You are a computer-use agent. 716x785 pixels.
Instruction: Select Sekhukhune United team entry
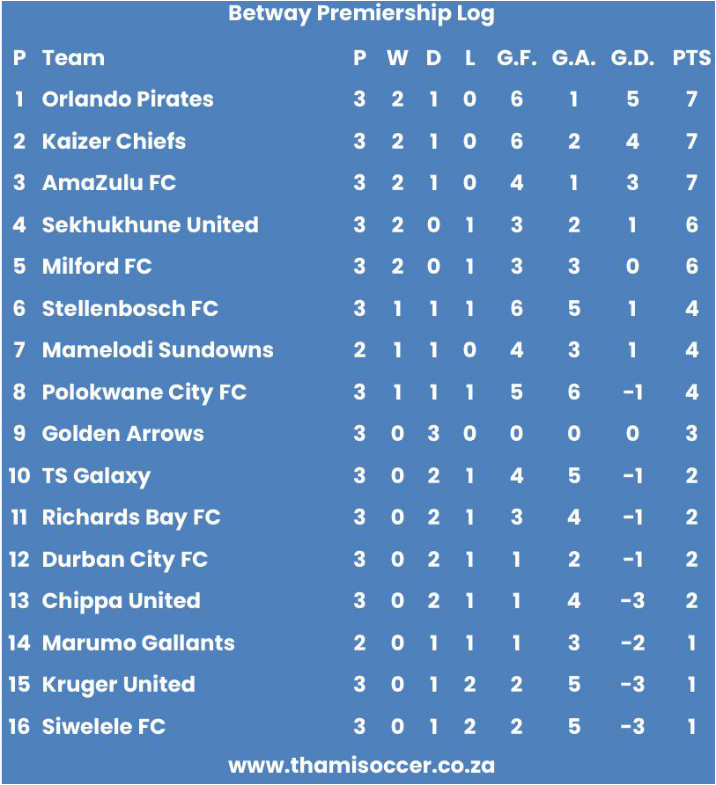coord(150,225)
